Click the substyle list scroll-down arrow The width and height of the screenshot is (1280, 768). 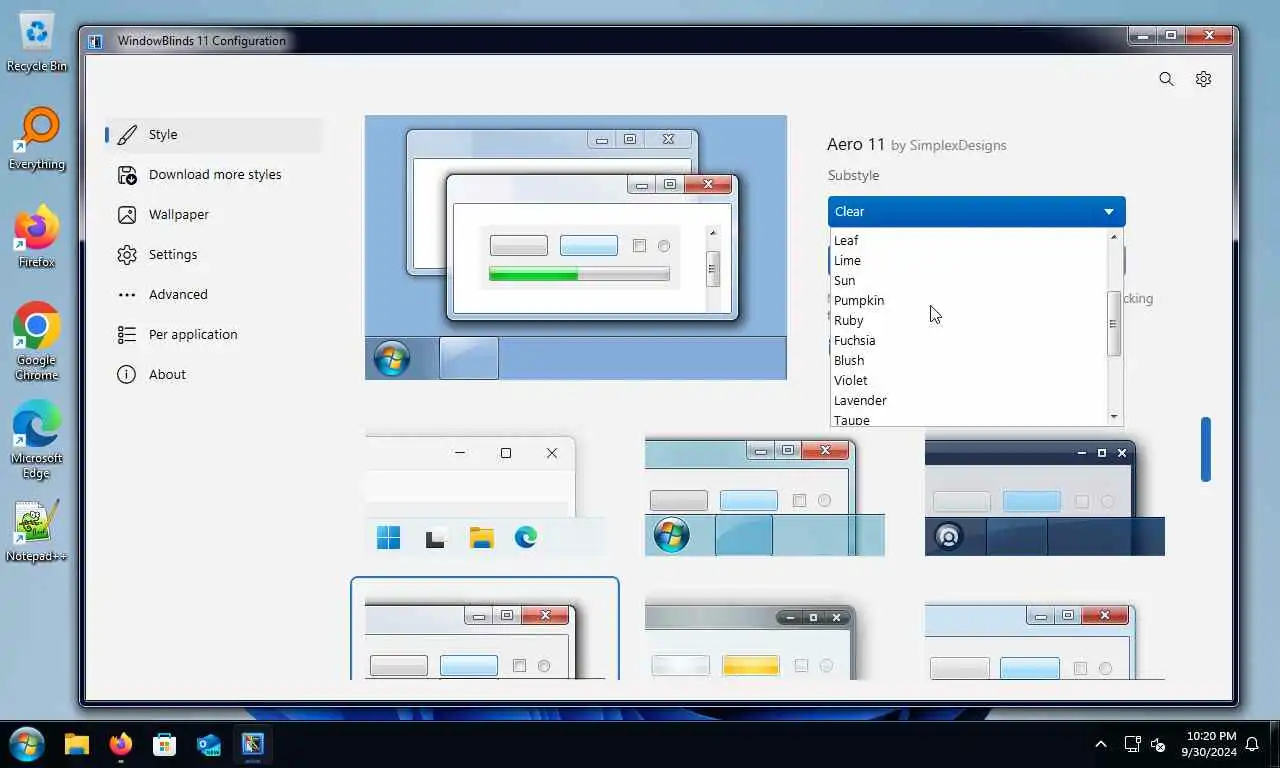click(x=1114, y=416)
